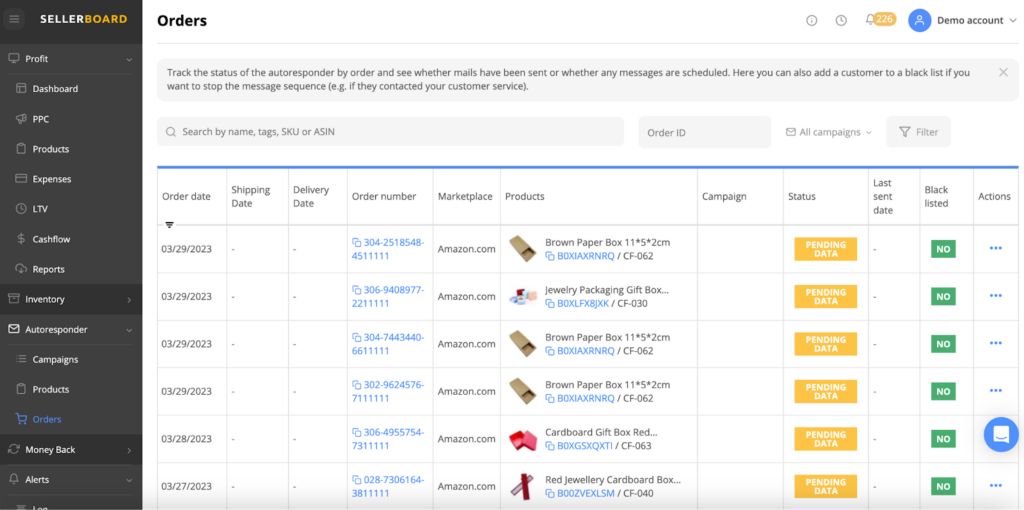Click the clock history icon
This screenshot has width=1024, height=510.
tap(841, 20)
